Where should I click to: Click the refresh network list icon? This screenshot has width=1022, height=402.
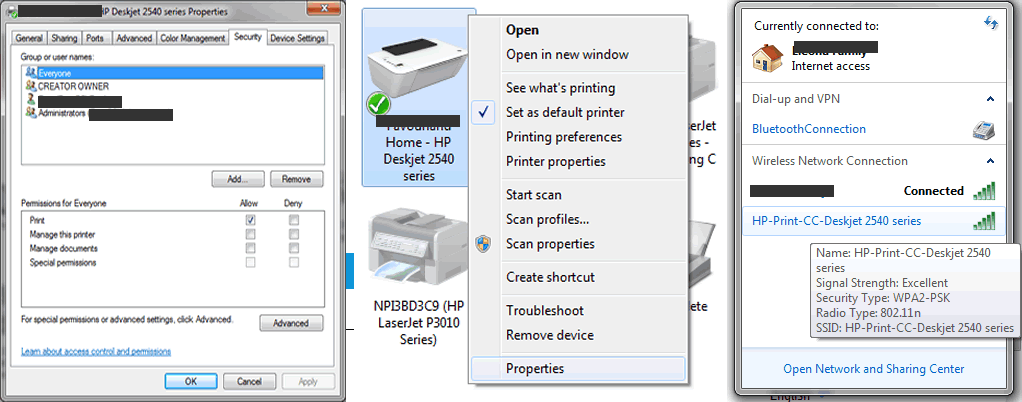tap(991, 23)
